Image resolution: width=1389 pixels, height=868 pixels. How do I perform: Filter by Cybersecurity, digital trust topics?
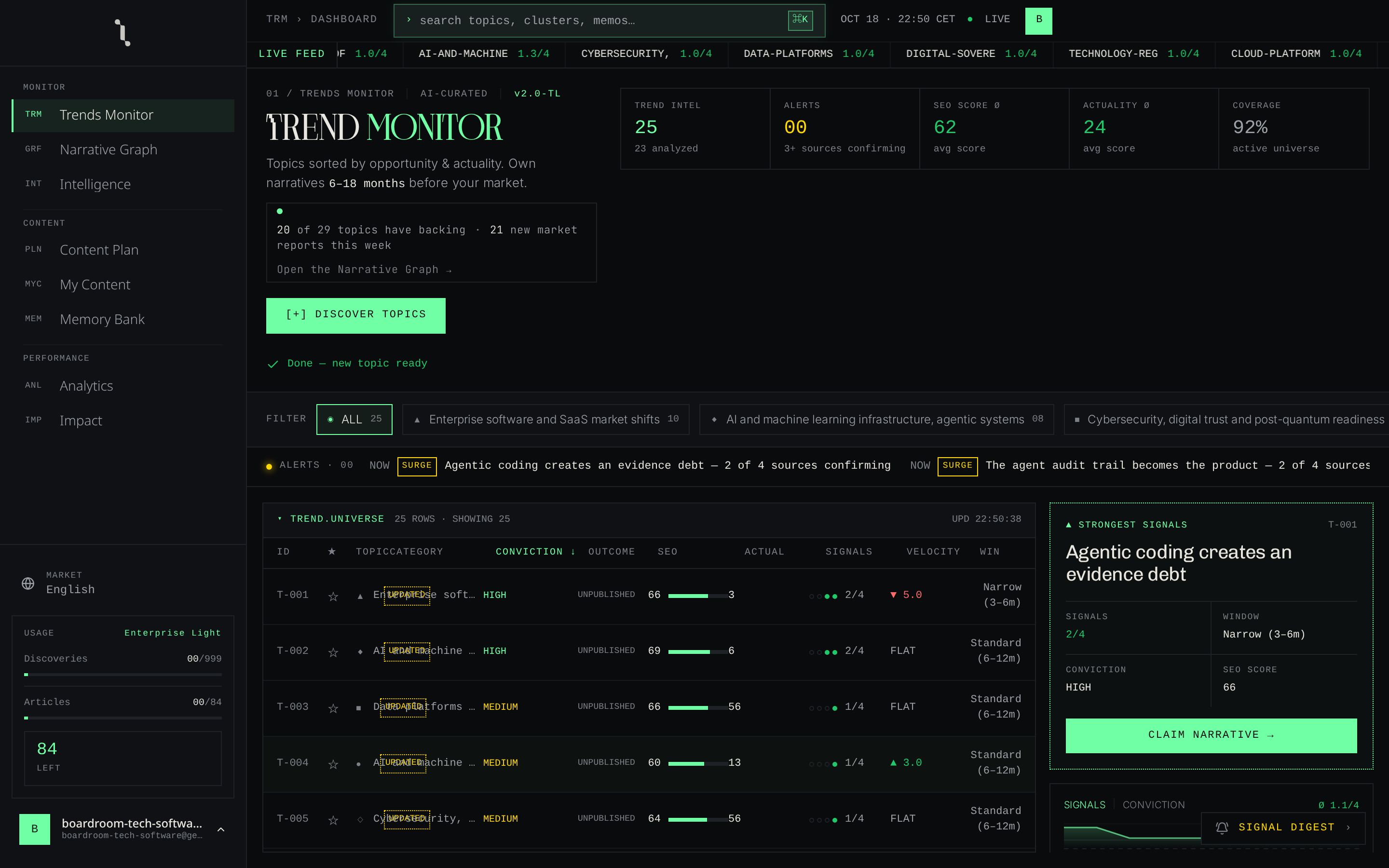pos(1226,420)
